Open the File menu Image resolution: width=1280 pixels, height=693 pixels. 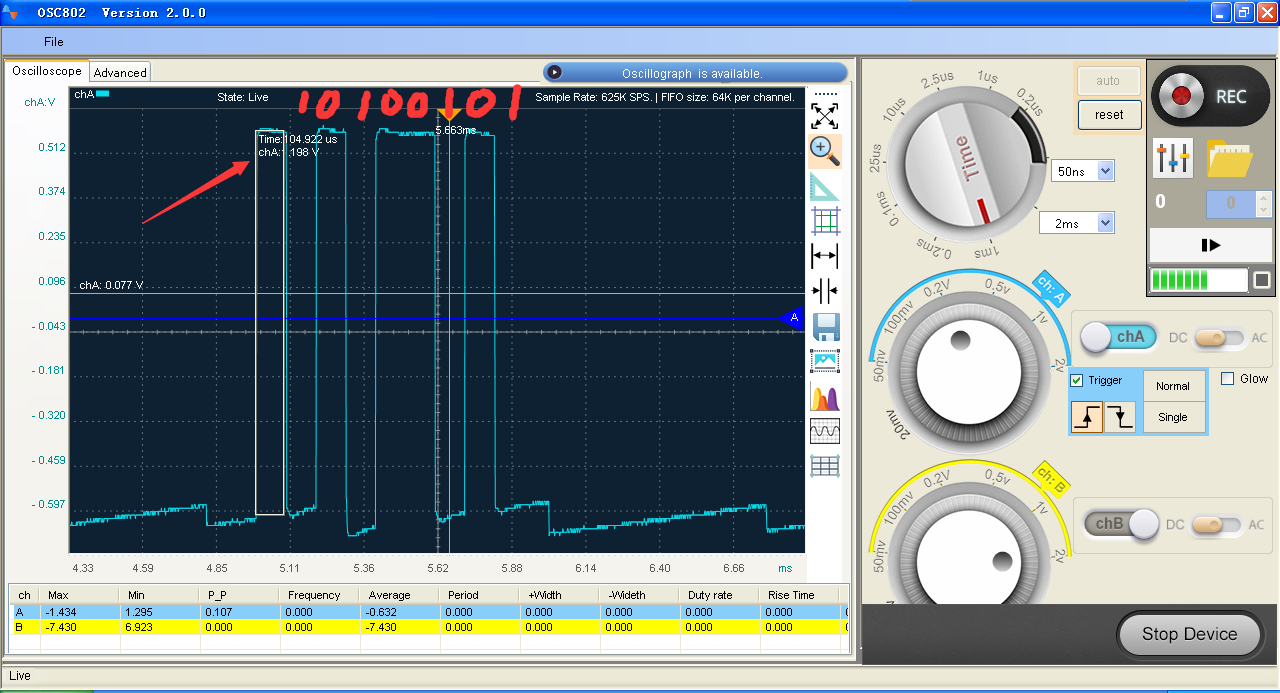54,42
